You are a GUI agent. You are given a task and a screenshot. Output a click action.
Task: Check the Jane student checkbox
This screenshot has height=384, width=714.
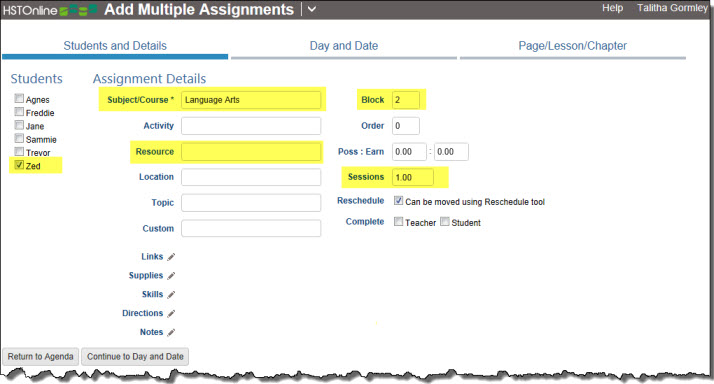(x=19, y=125)
